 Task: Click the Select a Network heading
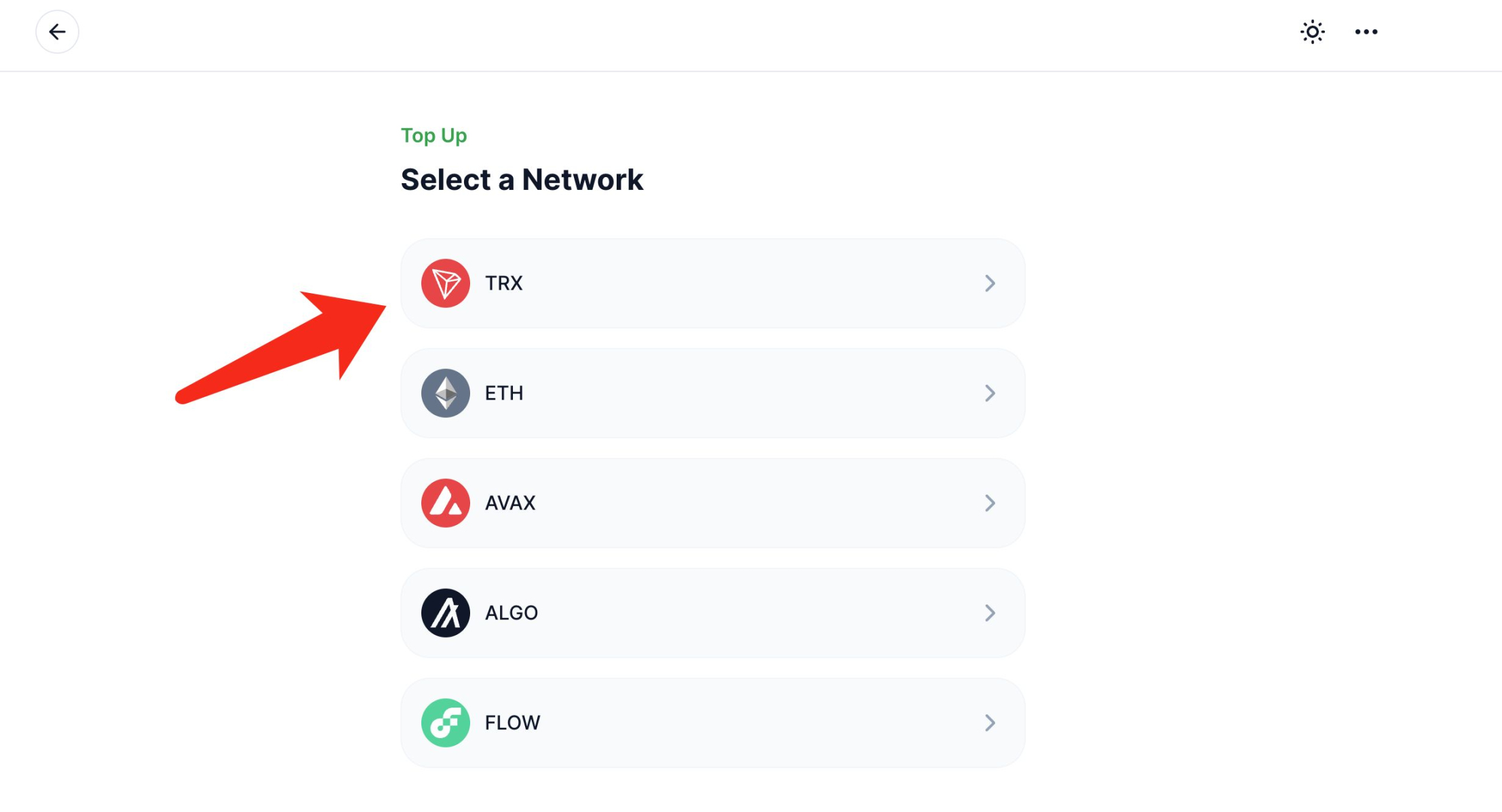click(522, 180)
